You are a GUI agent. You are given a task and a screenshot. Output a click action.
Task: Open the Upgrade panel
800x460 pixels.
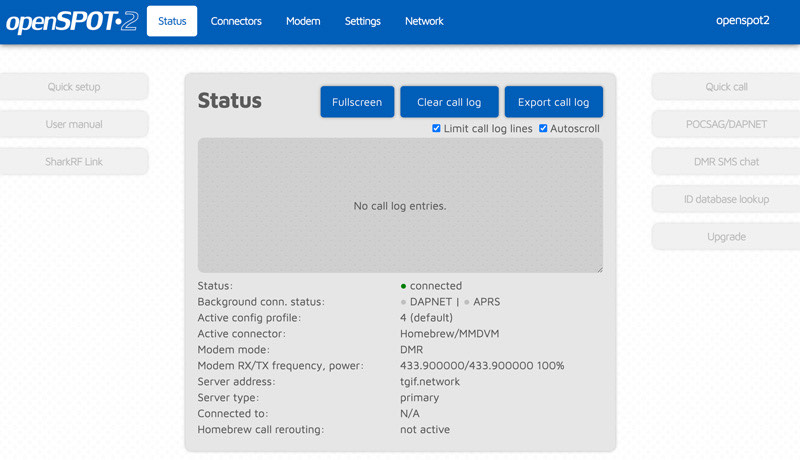point(726,237)
